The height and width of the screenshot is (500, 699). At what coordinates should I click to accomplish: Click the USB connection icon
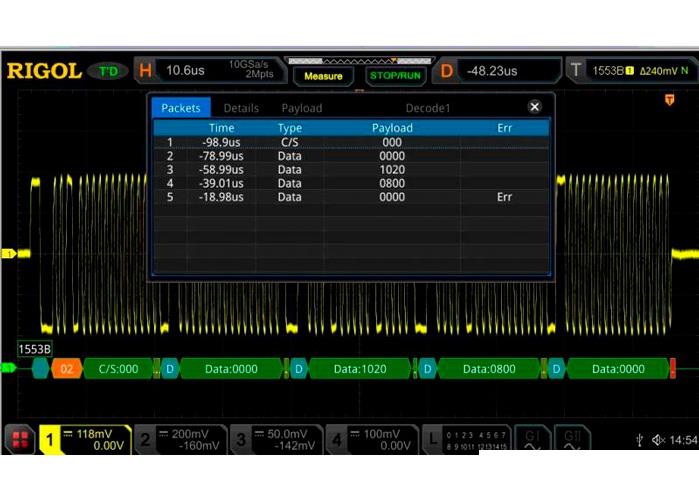coord(640,440)
